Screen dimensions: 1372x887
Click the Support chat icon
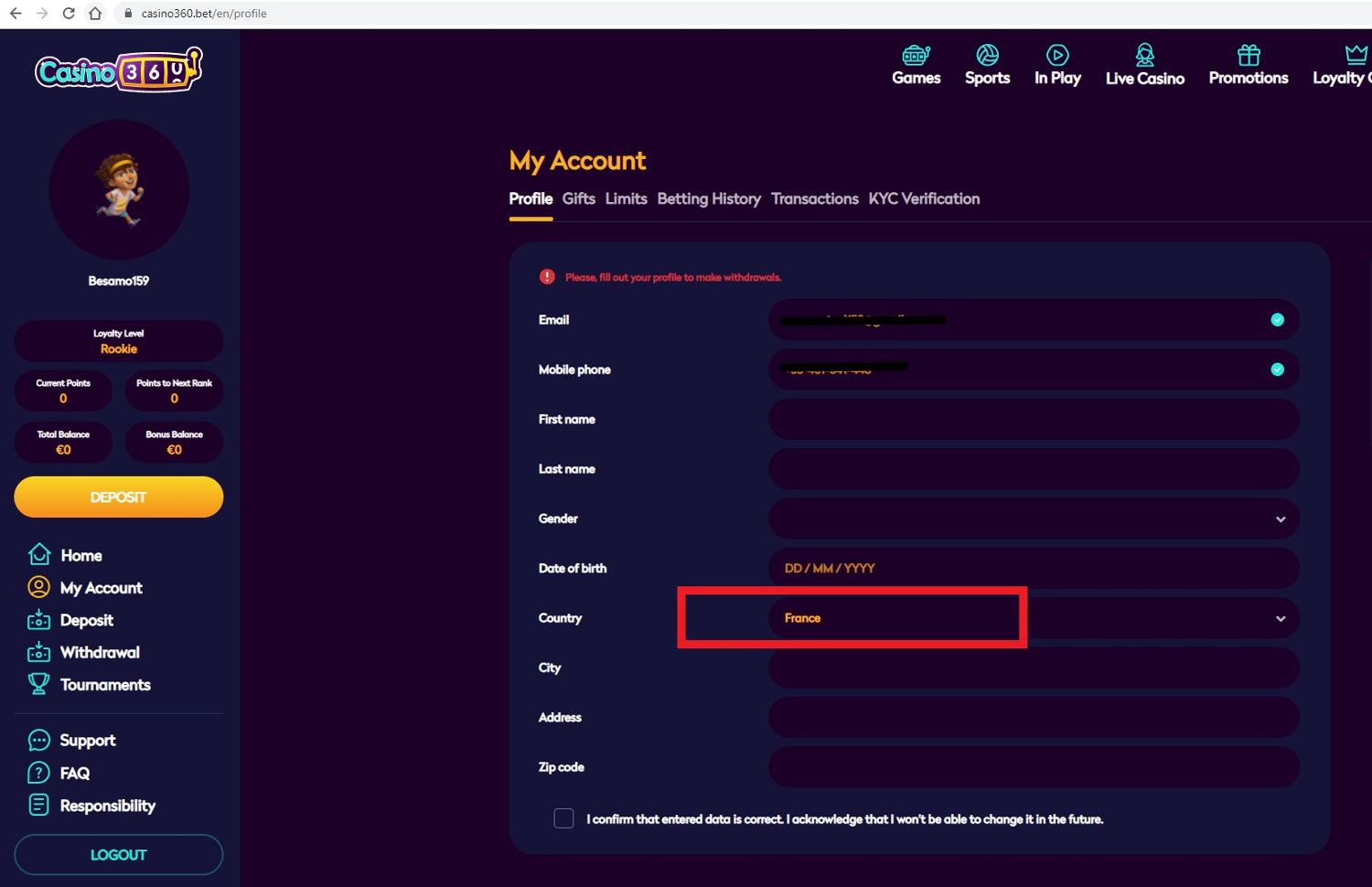pos(39,740)
